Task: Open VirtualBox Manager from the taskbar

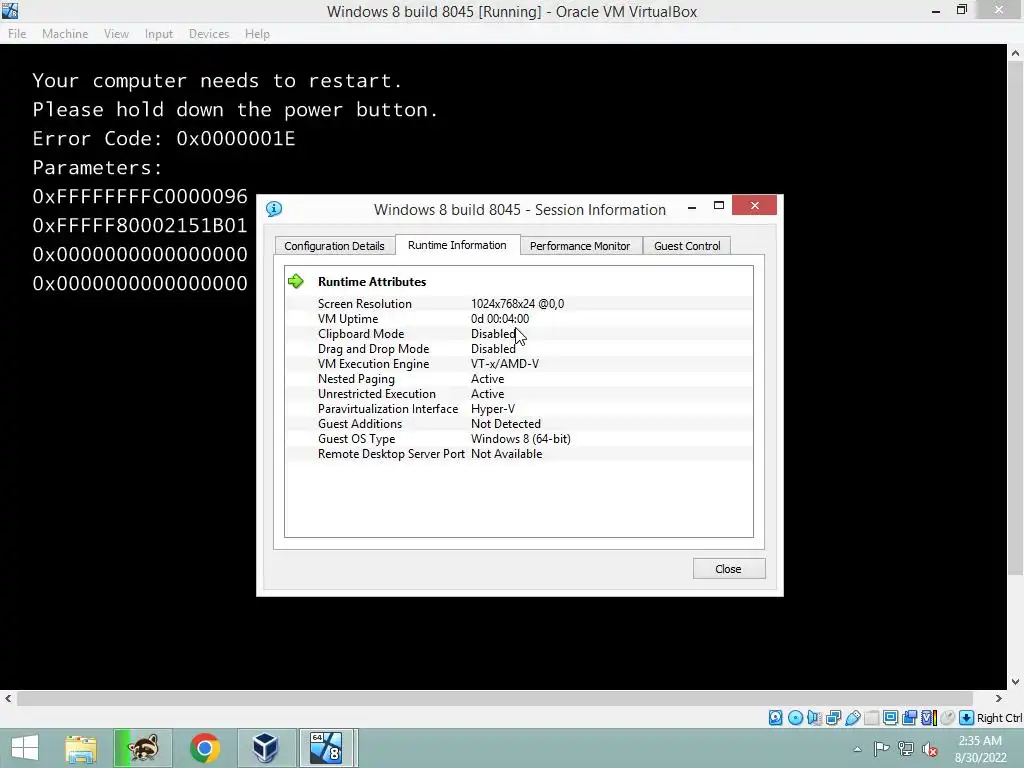Action: tap(265, 748)
